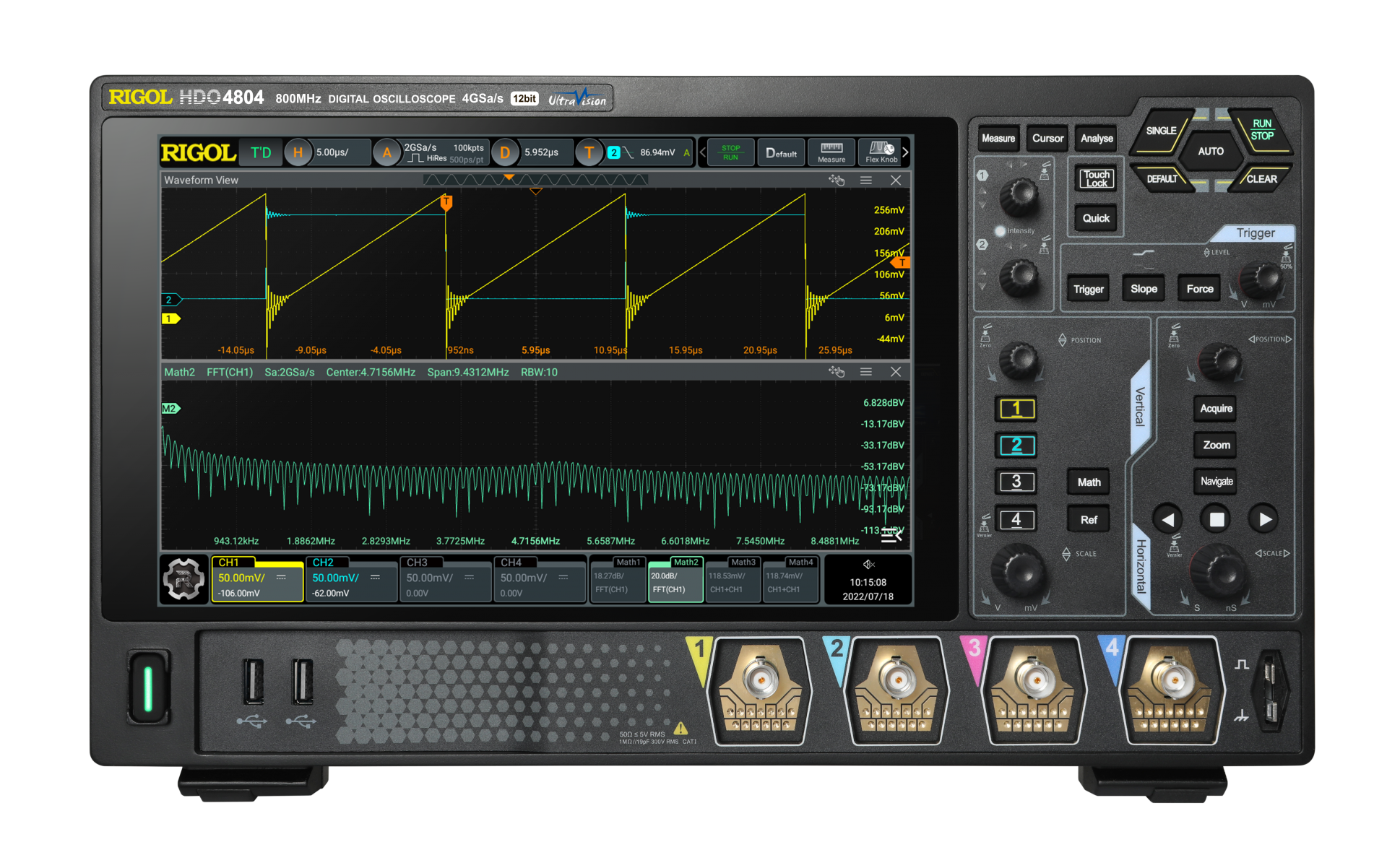Open the horizontal timebase 5.00µs/ setting
The image size is (1387, 868).
tap(342, 152)
